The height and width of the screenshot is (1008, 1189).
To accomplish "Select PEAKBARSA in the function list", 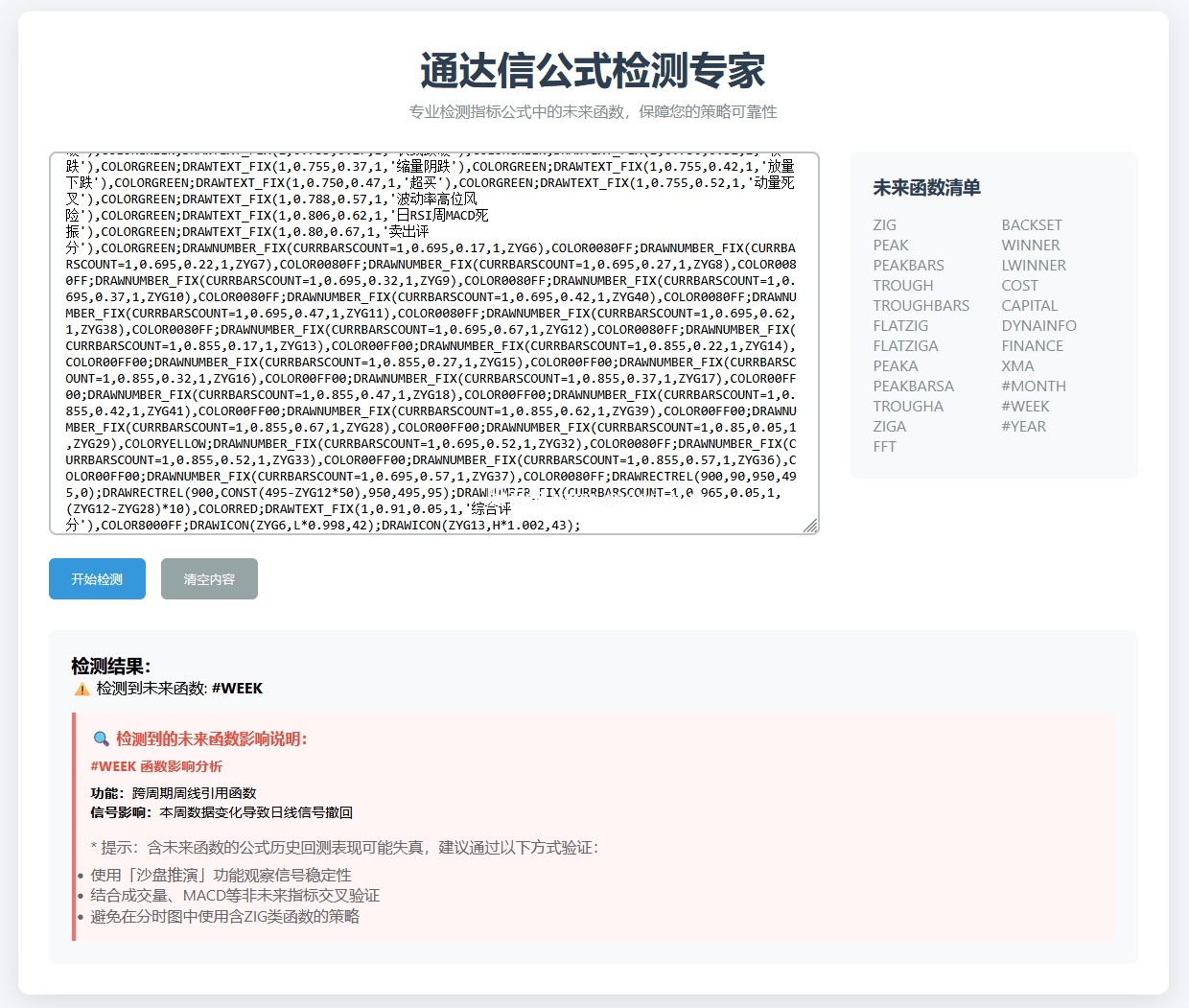I will coord(913,387).
